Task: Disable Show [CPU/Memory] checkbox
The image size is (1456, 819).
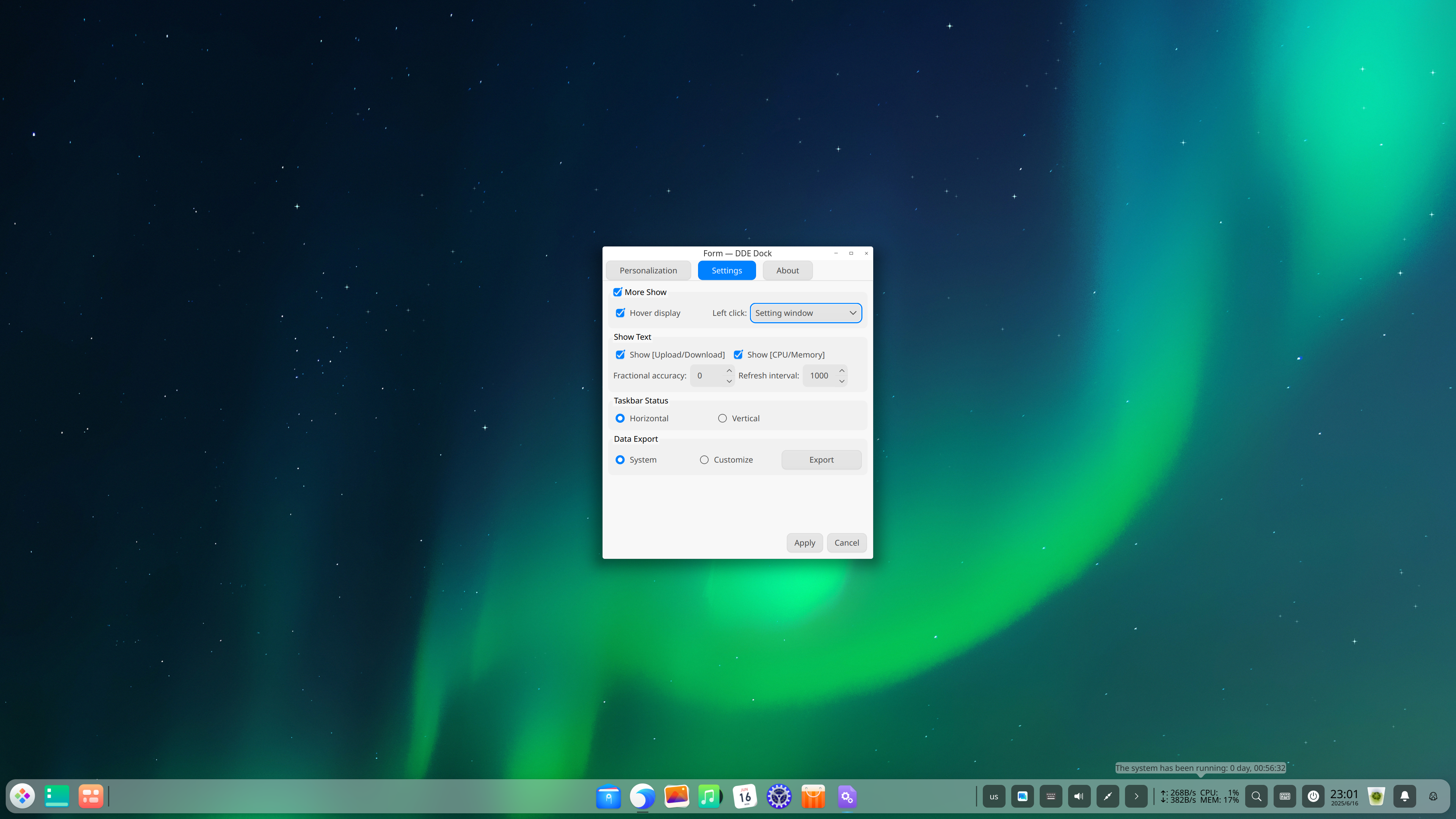Action: [x=738, y=355]
